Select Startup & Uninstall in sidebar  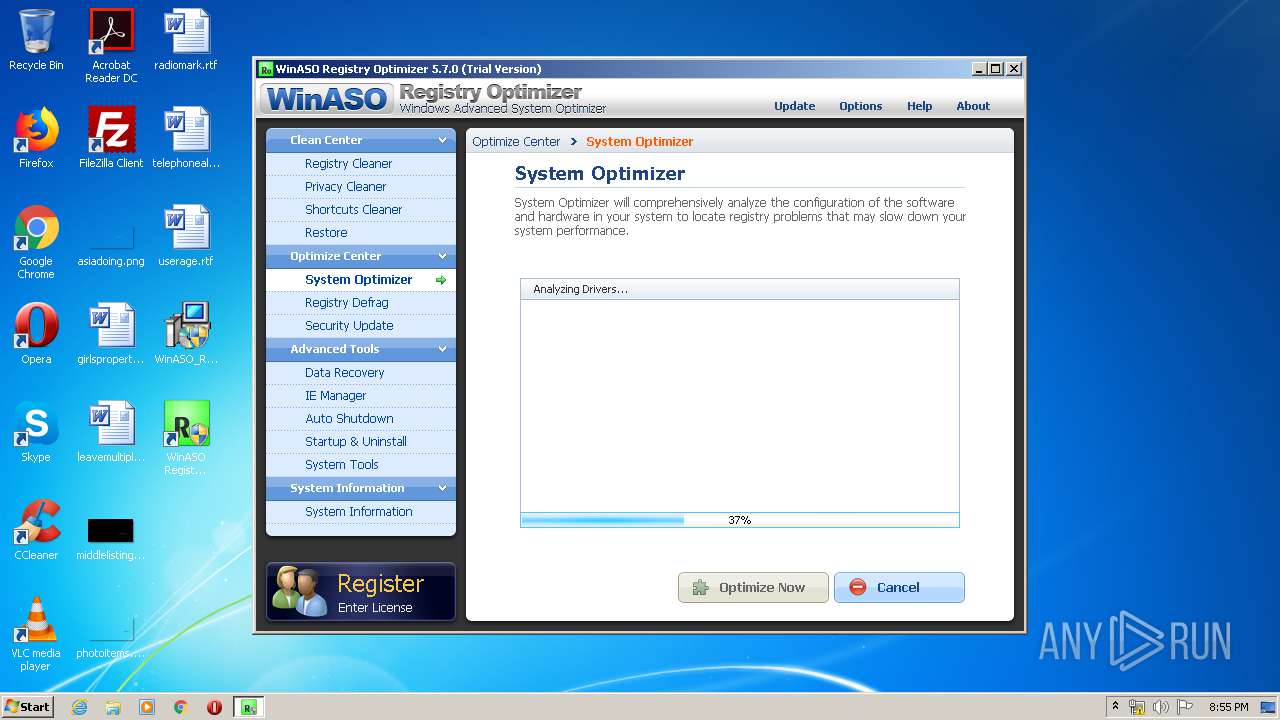pos(360,442)
